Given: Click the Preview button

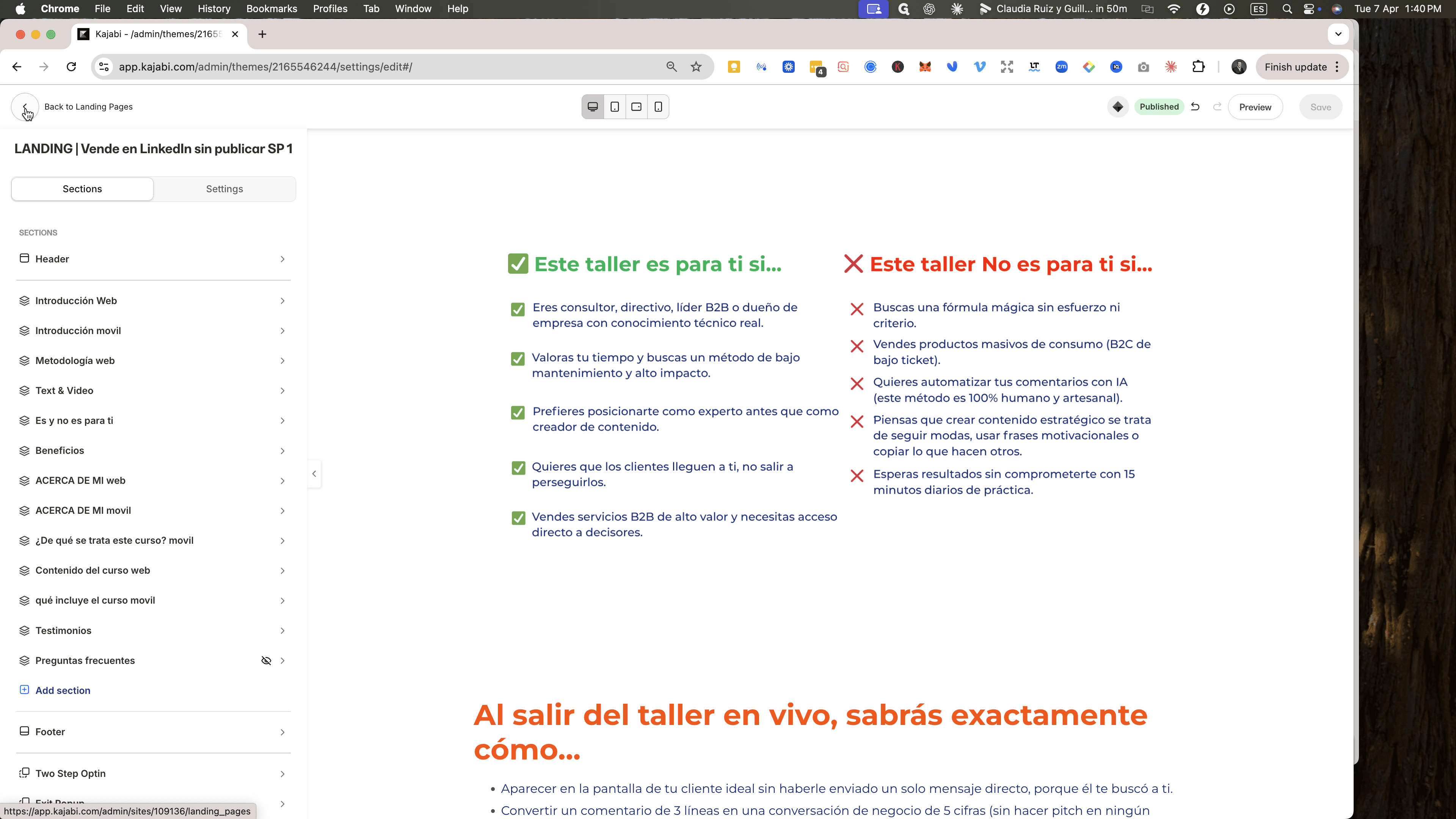Looking at the screenshot, I should pyautogui.click(x=1255, y=107).
